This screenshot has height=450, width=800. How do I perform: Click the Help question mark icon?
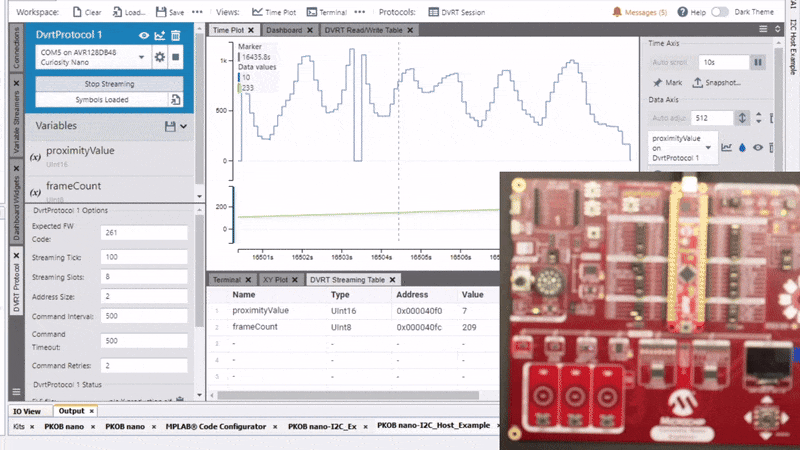(x=684, y=12)
